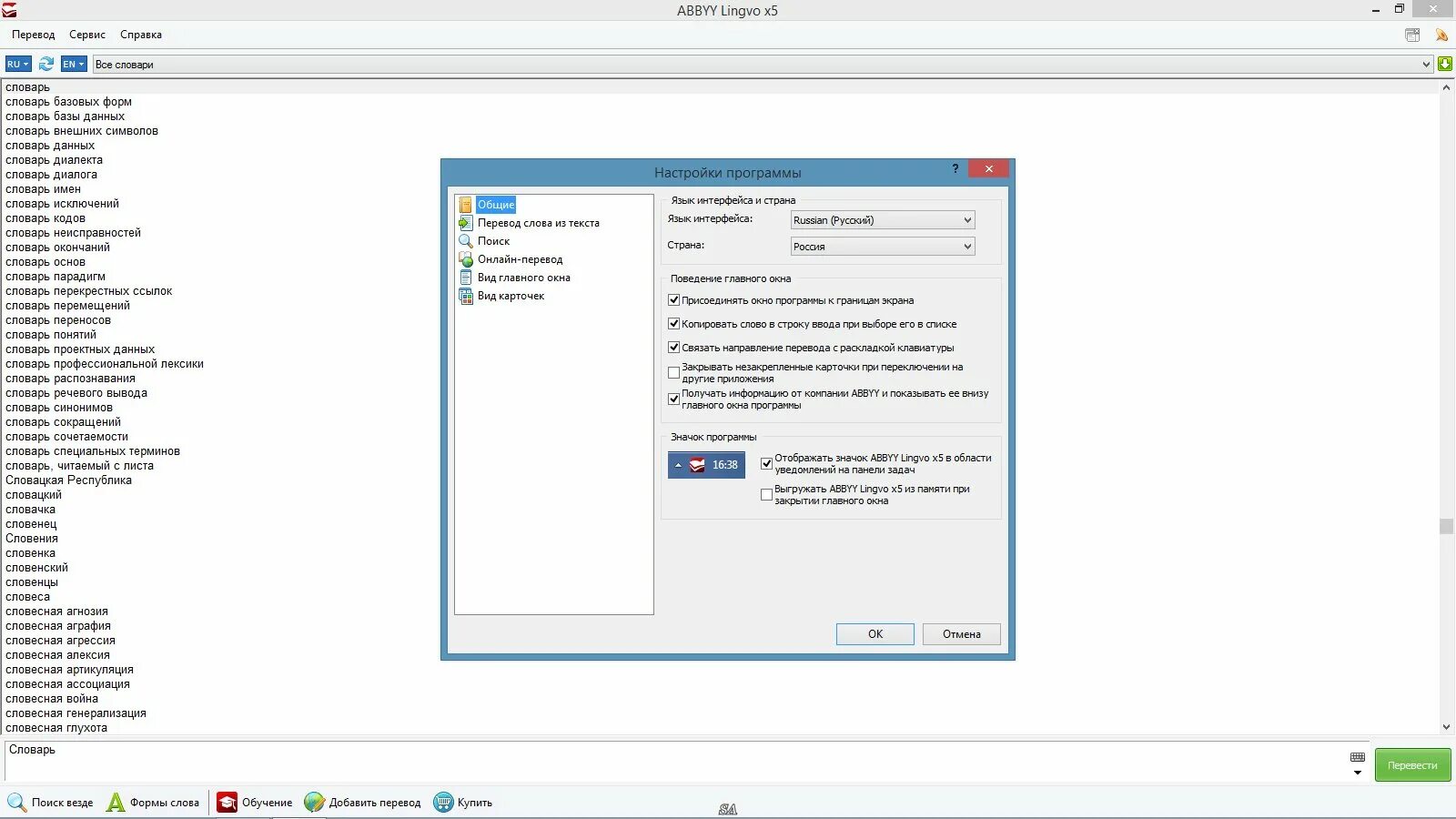This screenshot has width=1456, height=819.
Task: Click the 'Формы слова' letter A icon
Action: [116, 802]
